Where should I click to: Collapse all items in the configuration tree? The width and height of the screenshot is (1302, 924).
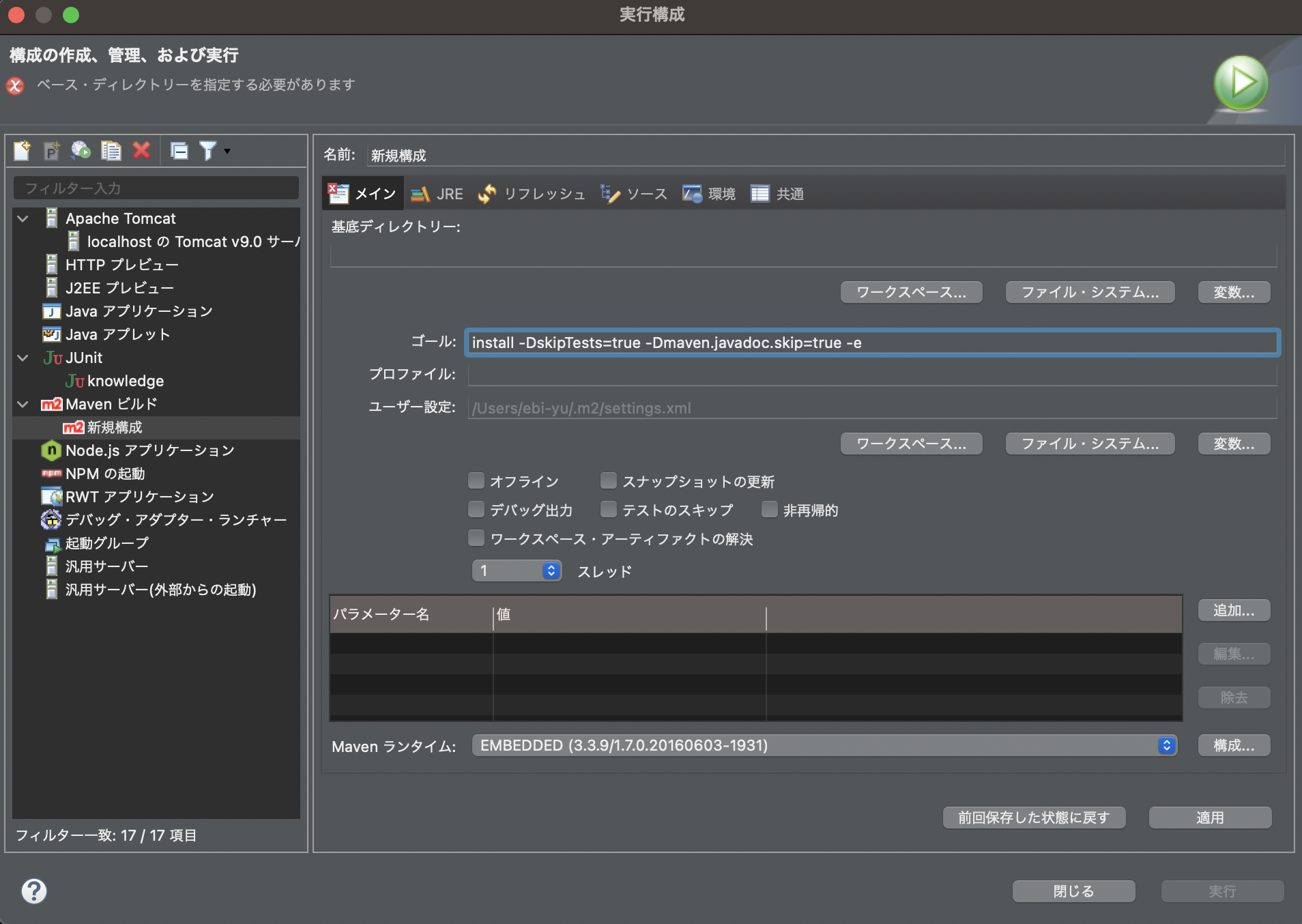(179, 150)
